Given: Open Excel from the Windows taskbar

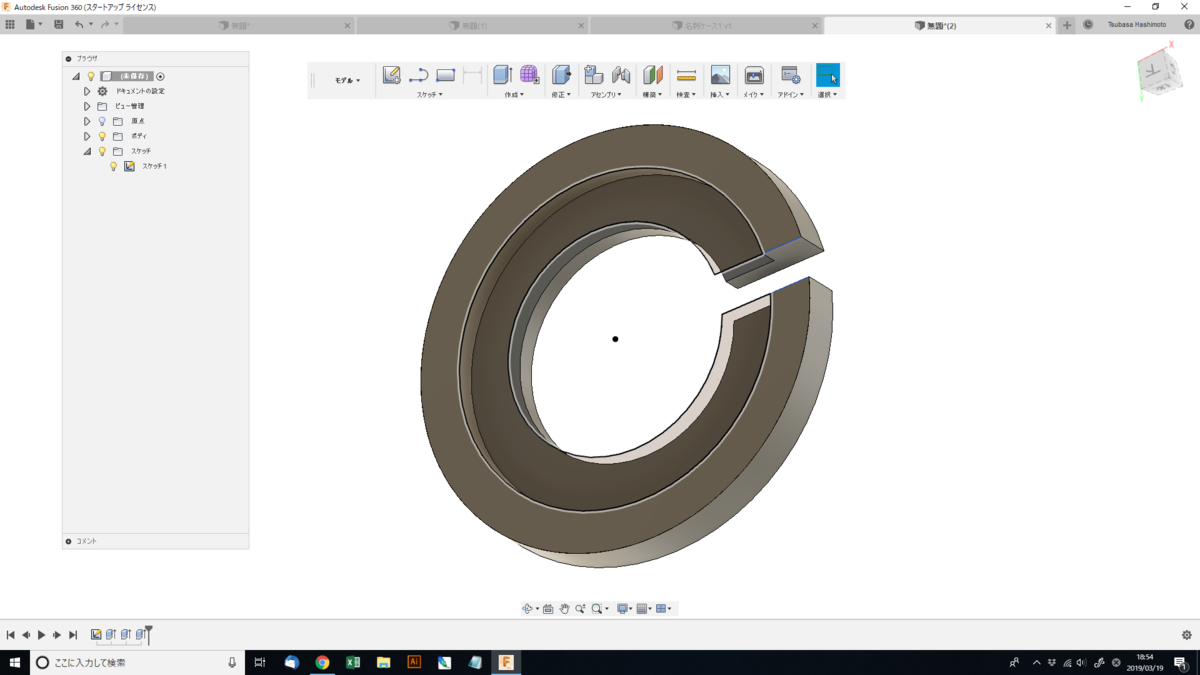Looking at the screenshot, I should (x=352, y=662).
